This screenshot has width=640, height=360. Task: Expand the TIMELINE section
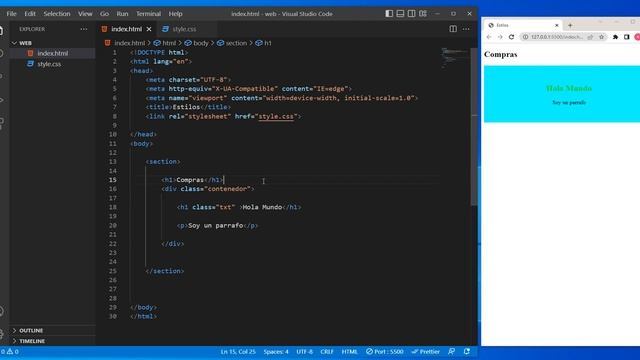pyautogui.click(x=32, y=341)
